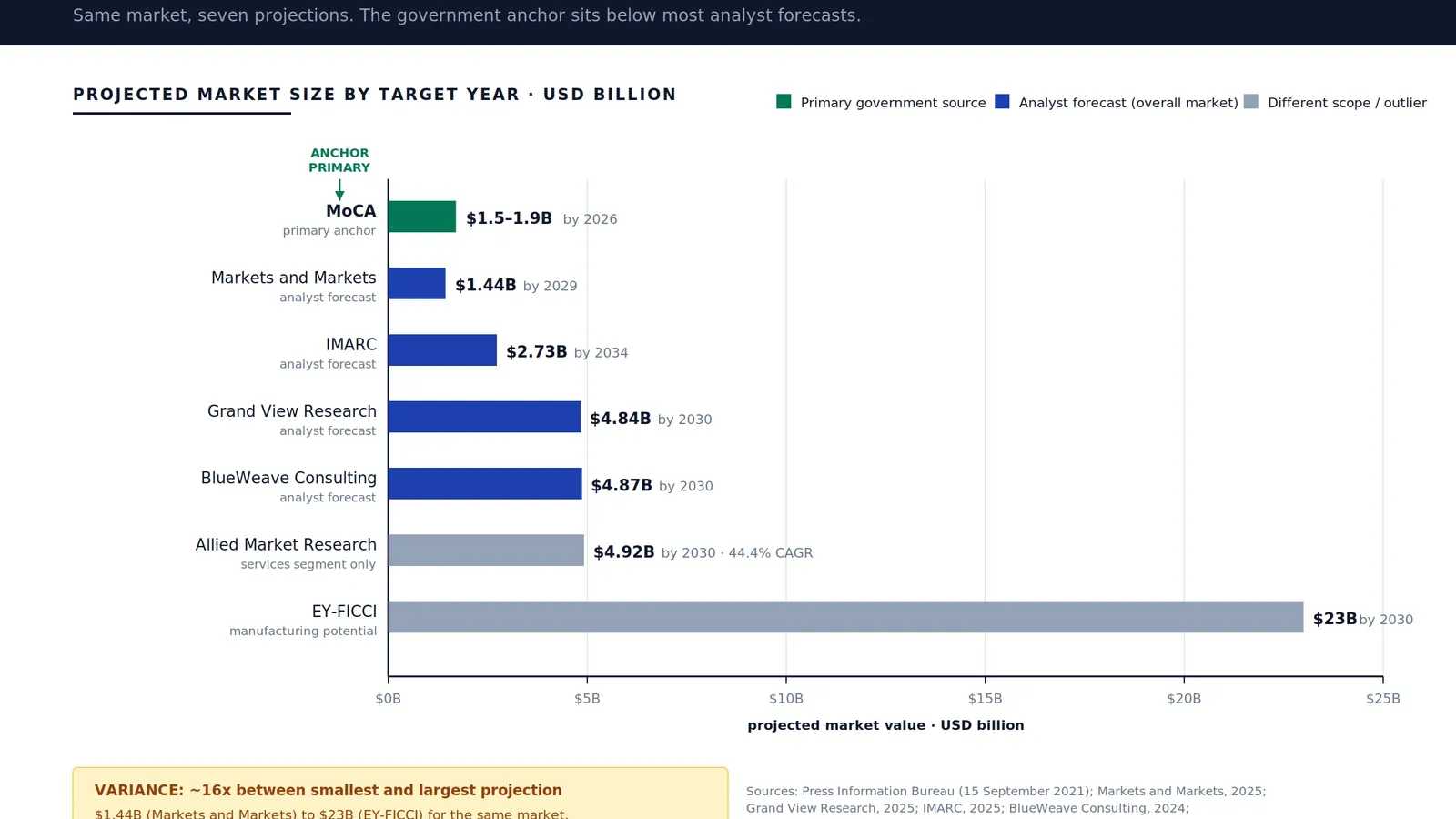Select the long gray EY-FICCI bar
The height and width of the screenshot is (819, 1456).
pos(845,617)
